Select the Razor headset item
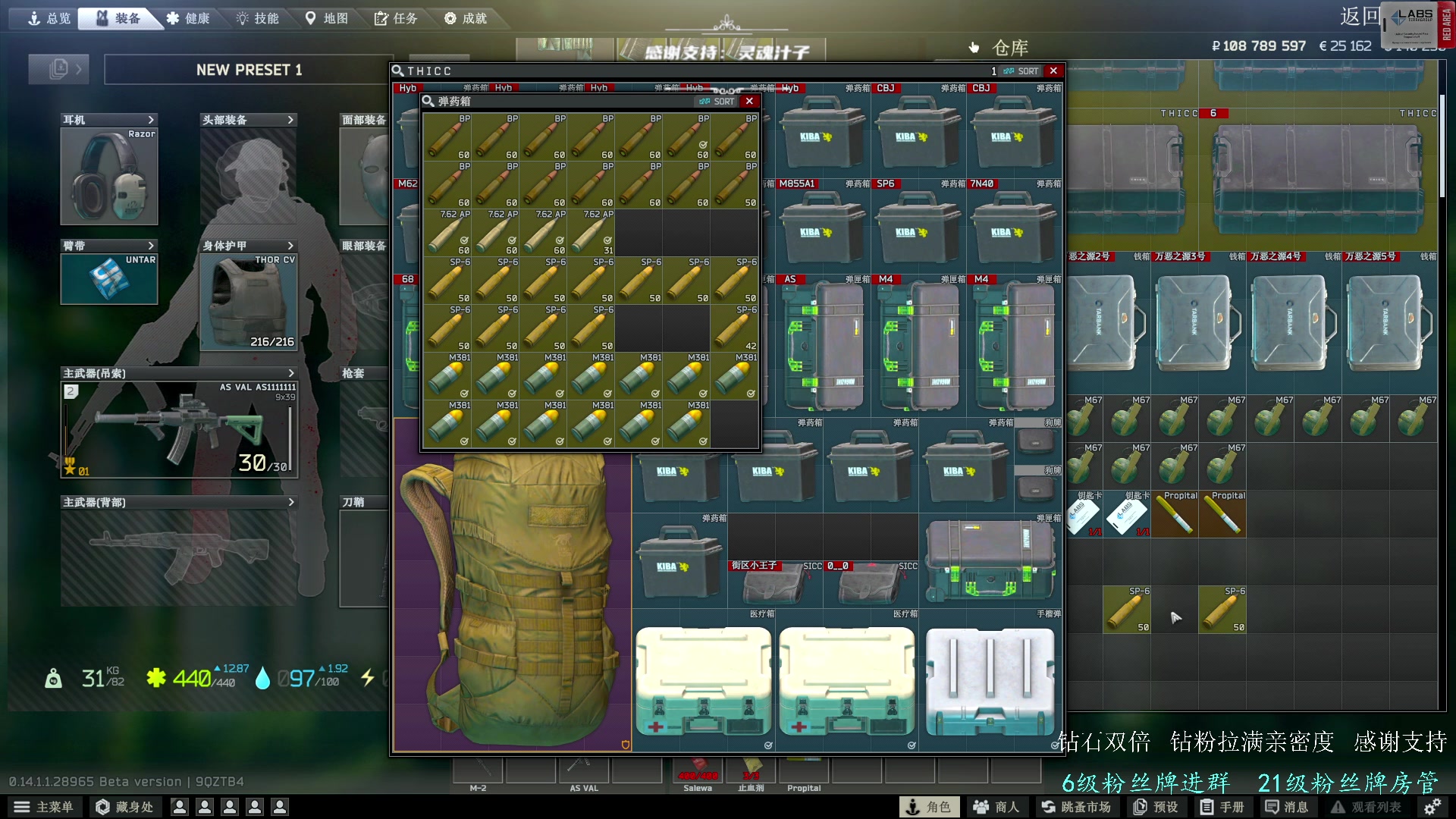The image size is (1456, 819). coord(109,176)
